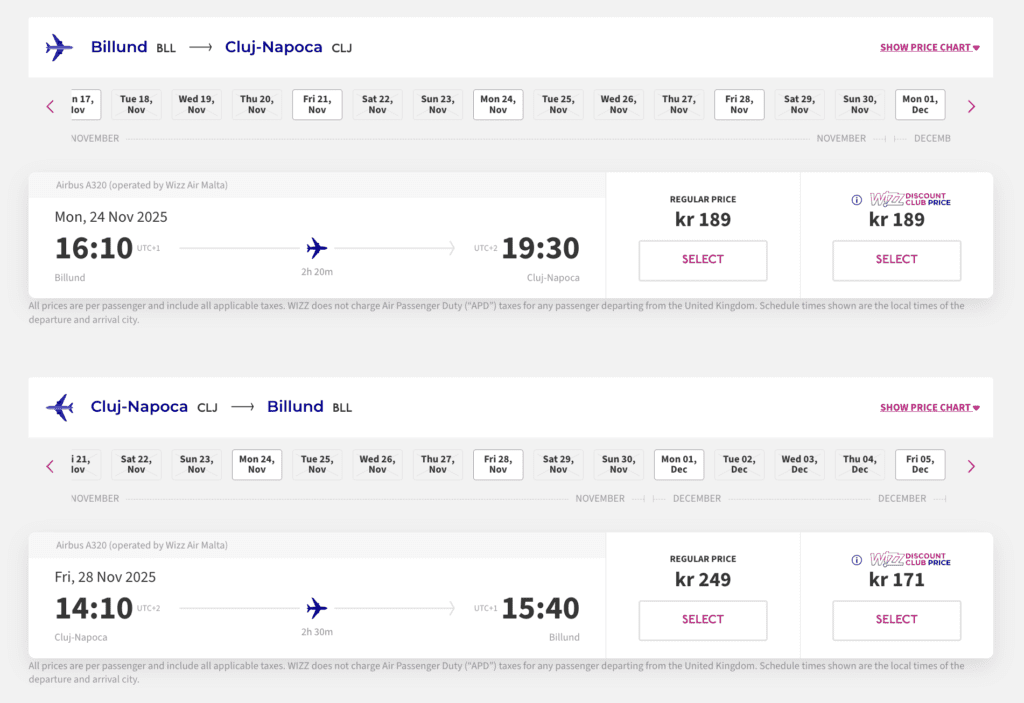Select the kr 189 Discount Club outbound fare
The width and height of the screenshot is (1024, 703).
click(x=896, y=260)
